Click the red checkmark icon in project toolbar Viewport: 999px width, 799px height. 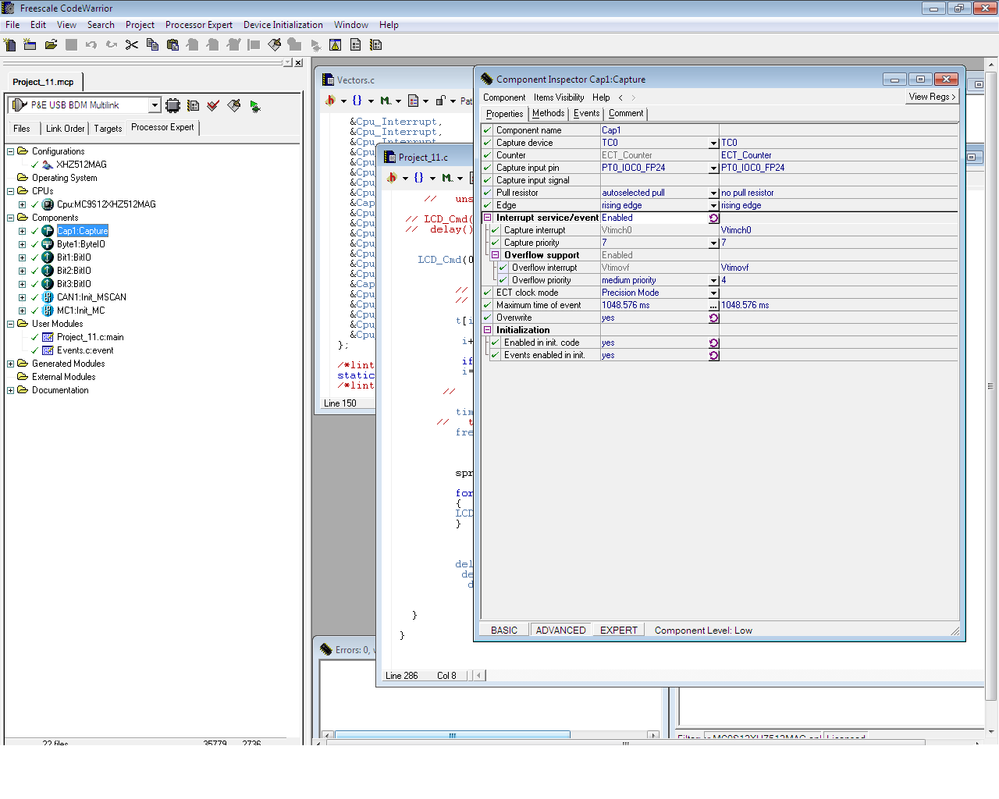click(x=213, y=106)
